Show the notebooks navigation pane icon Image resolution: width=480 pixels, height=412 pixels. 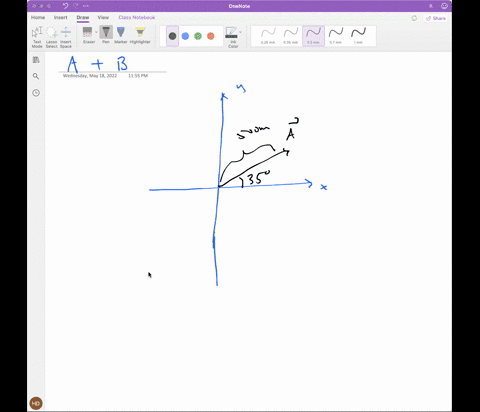click(x=36, y=60)
